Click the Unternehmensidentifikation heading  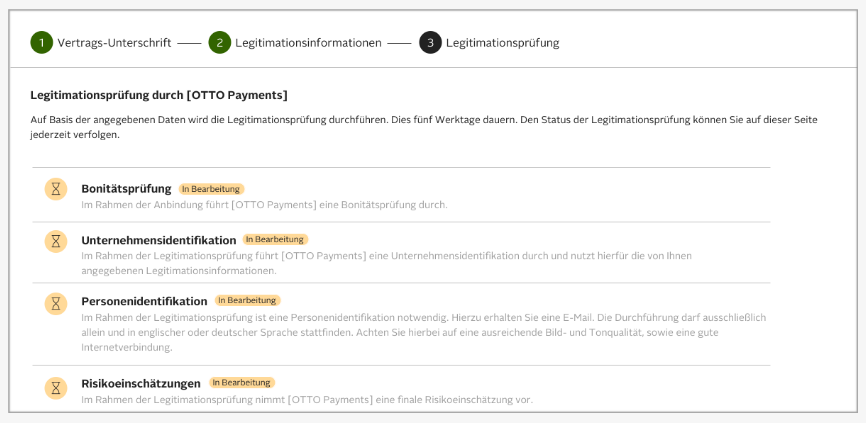pyautogui.click(x=158, y=240)
